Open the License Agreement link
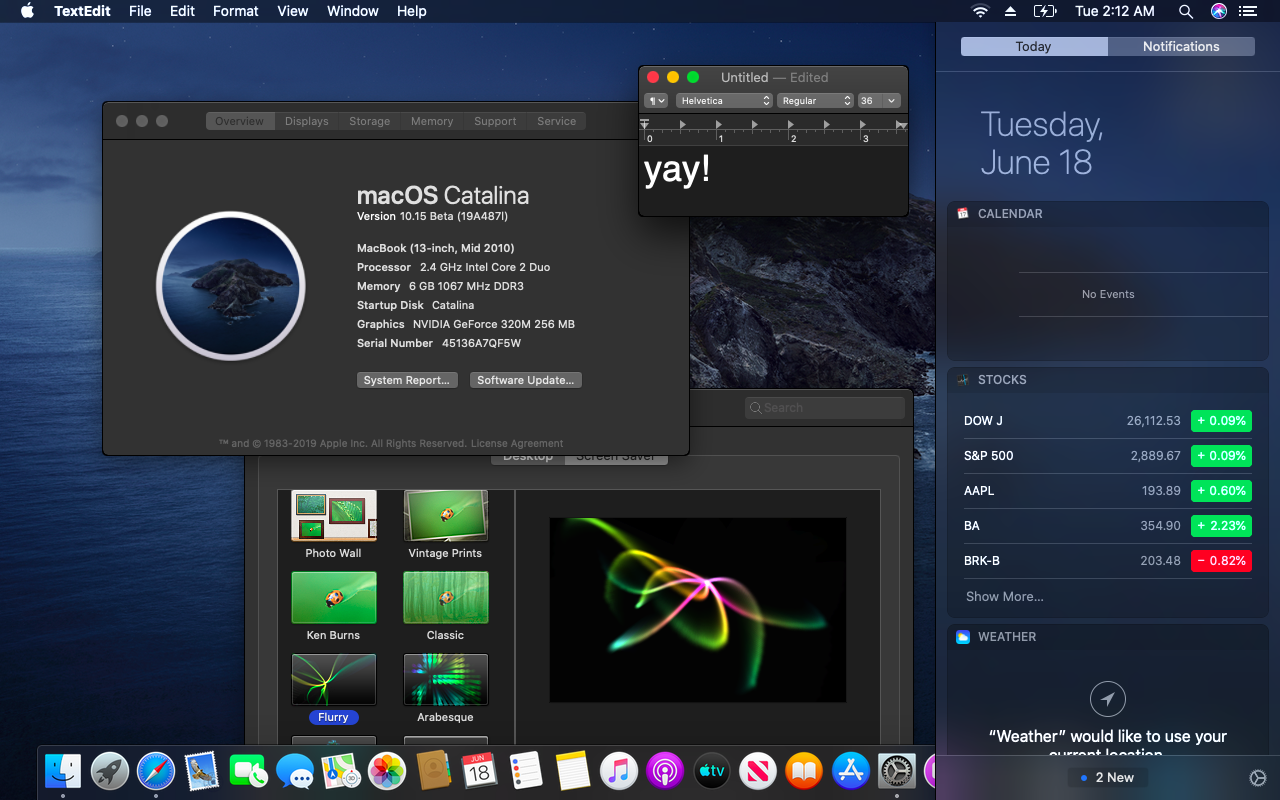Viewport: 1280px width, 800px height. (x=517, y=443)
